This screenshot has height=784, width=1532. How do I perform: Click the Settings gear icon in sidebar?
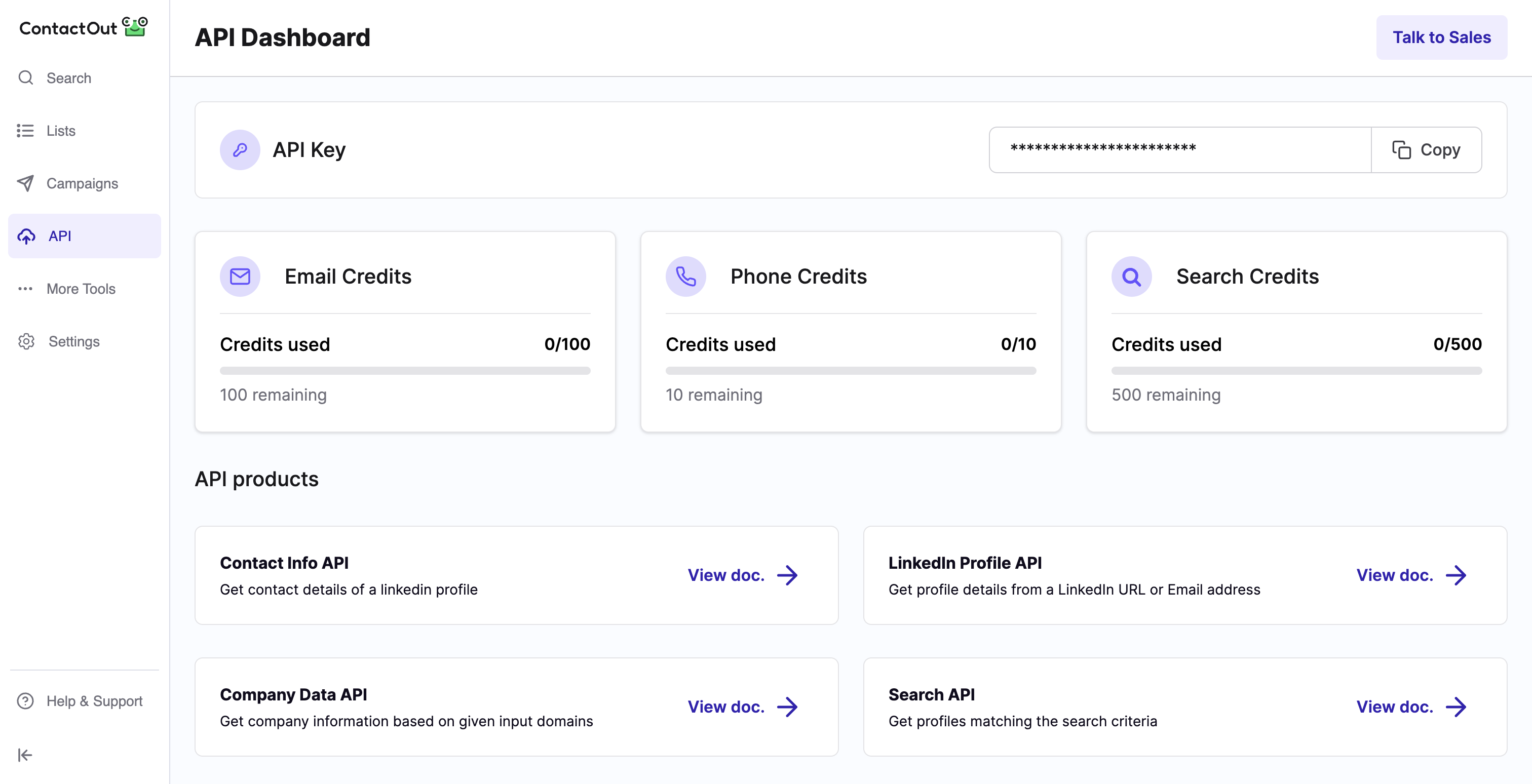click(x=28, y=341)
